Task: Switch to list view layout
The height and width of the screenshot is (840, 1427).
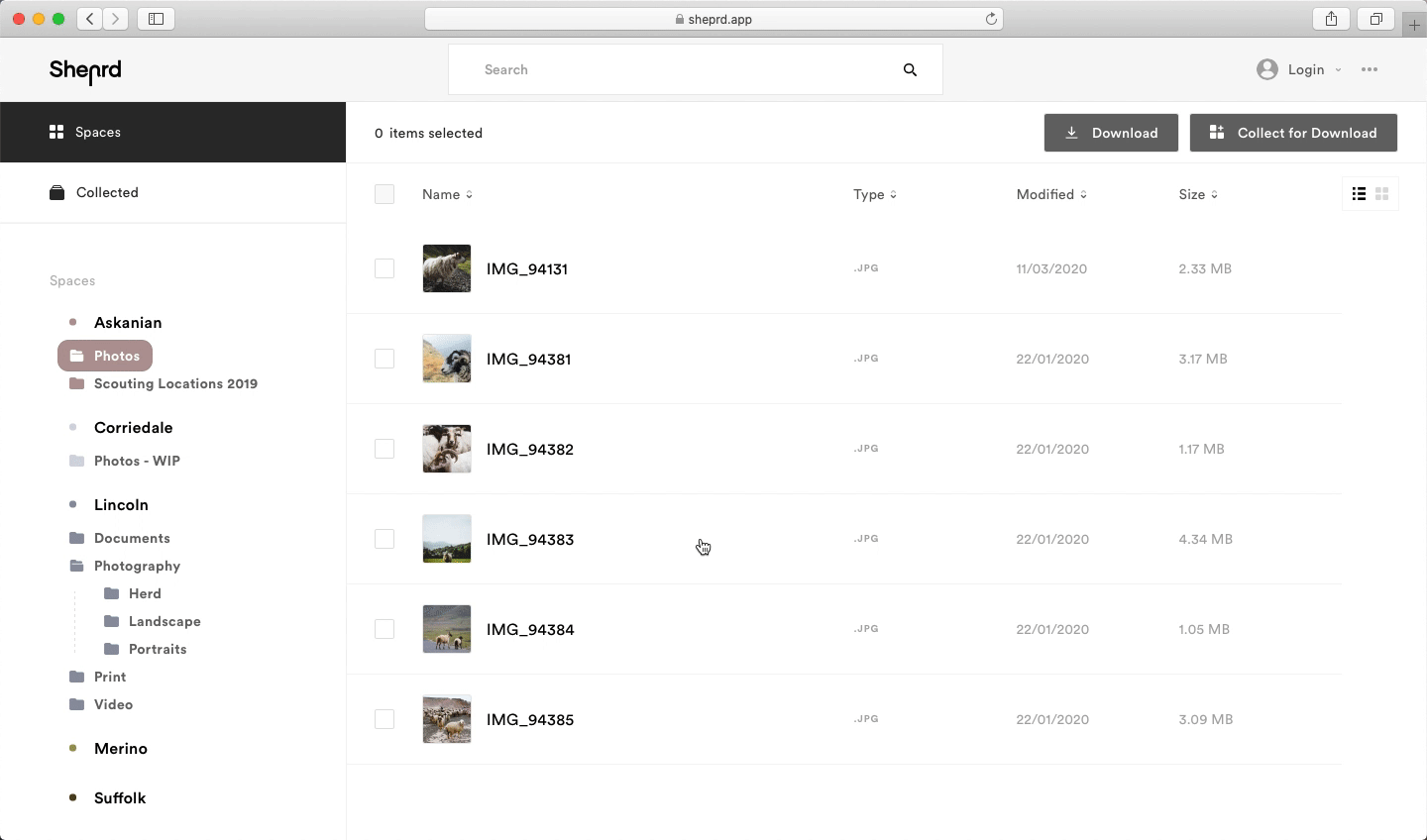Action: point(1359,194)
